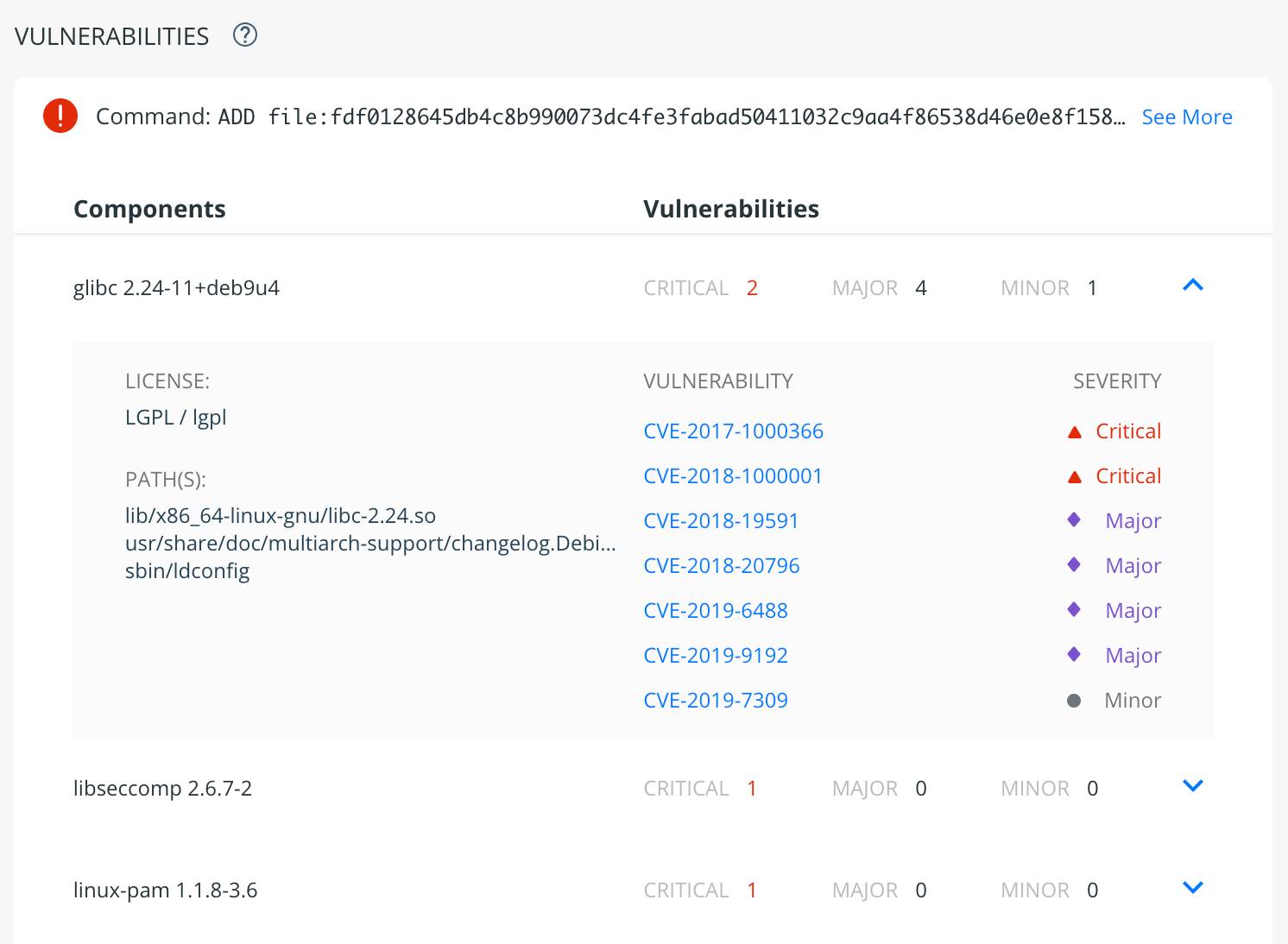Image resolution: width=1288 pixels, height=944 pixels.
Task: Expand the libseccomp 2.6.7-2 component
Action: [x=1192, y=786]
